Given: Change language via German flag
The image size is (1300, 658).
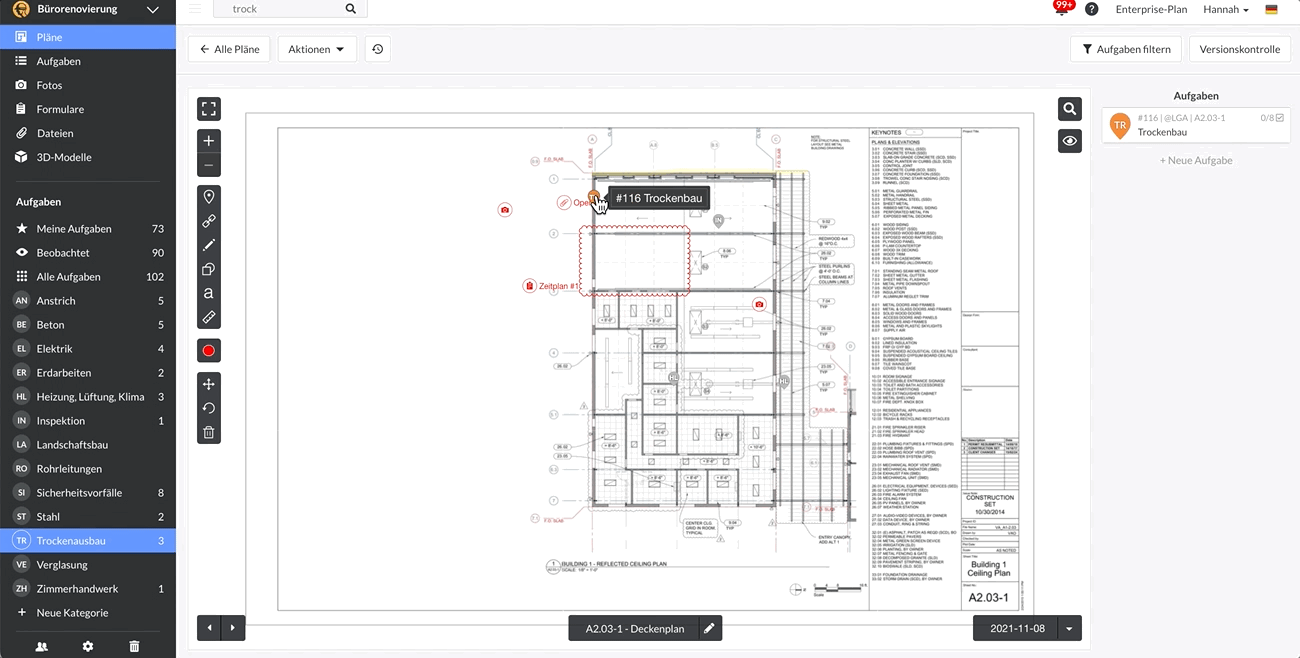Looking at the screenshot, I should coord(1272,9).
